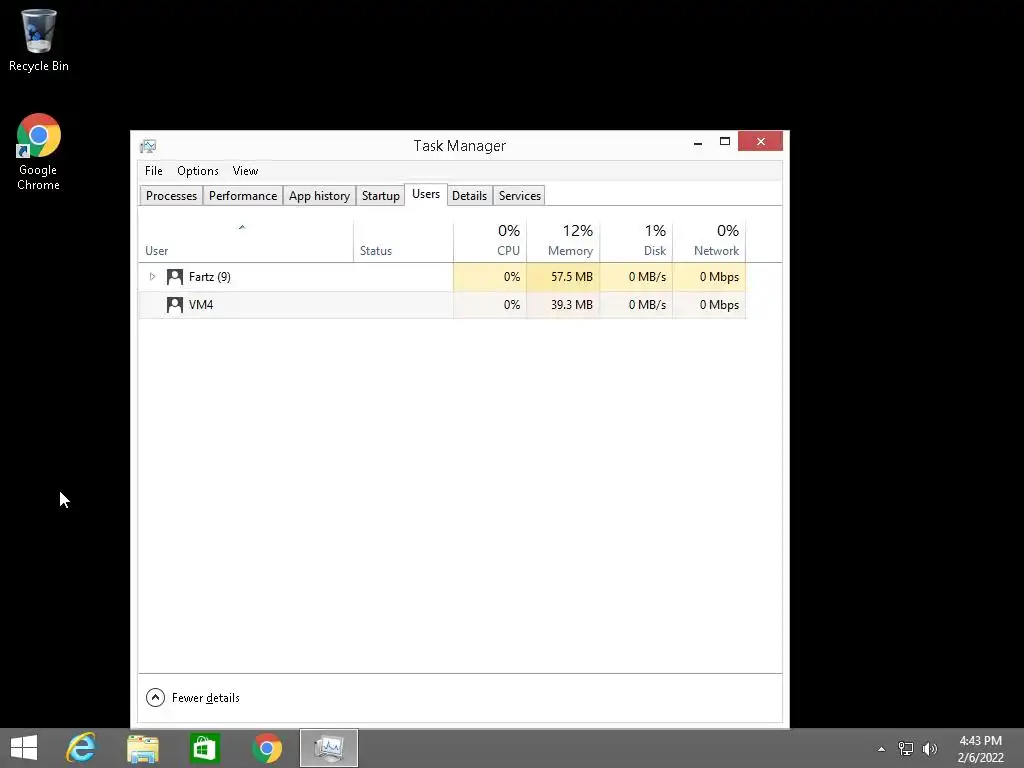This screenshot has width=1024, height=768.
Task: Click the VM4 user avatar icon
Action: coord(174,305)
